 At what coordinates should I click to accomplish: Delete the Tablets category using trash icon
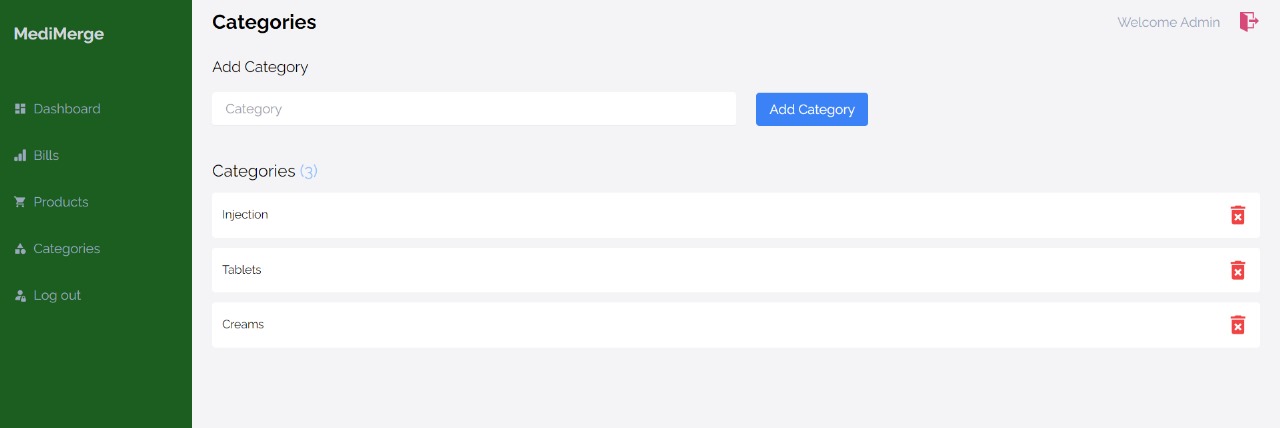click(x=1237, y=270)
